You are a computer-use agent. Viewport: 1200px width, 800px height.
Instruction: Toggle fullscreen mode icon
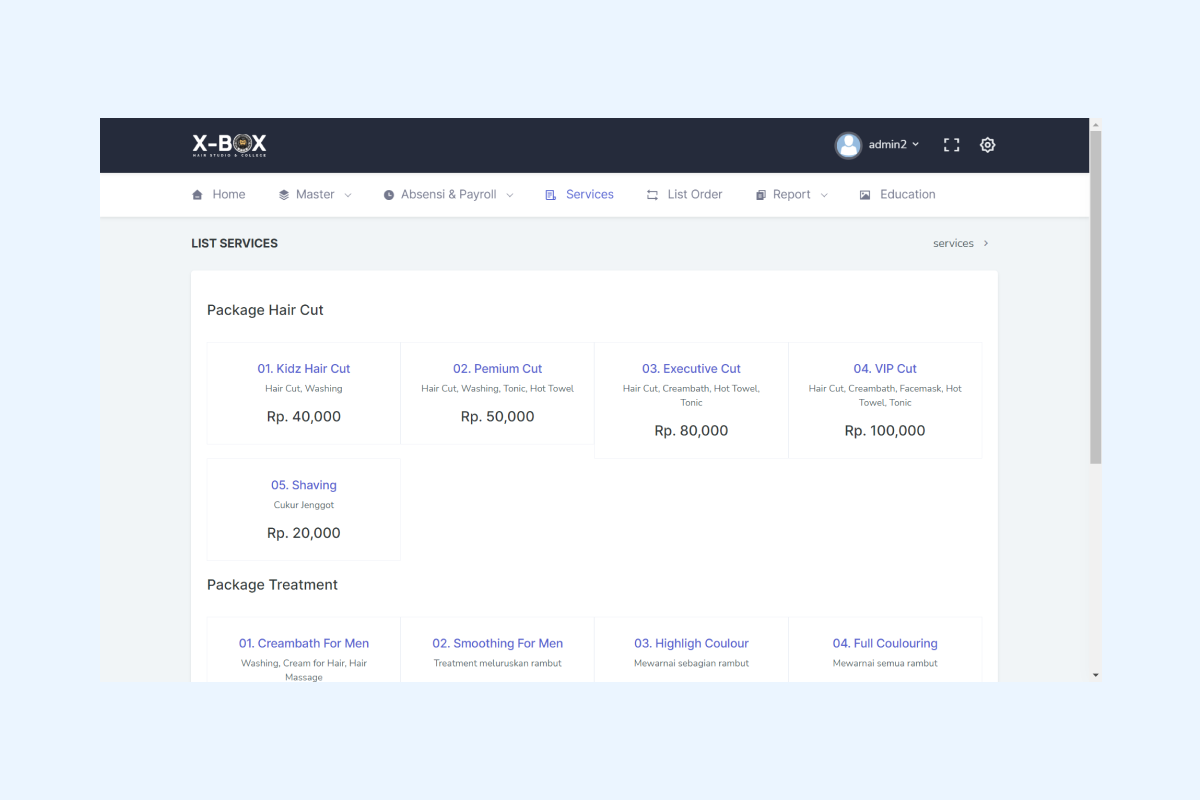click(x=951, y=145)
